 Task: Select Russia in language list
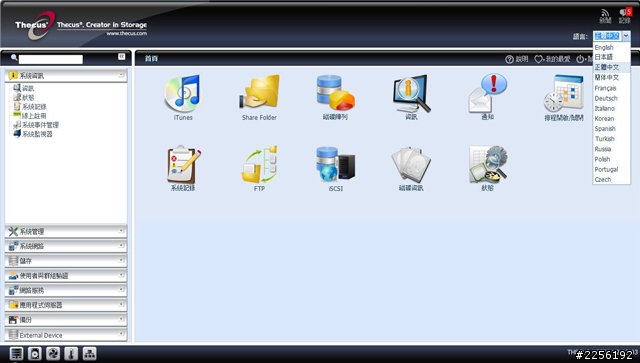611,149
